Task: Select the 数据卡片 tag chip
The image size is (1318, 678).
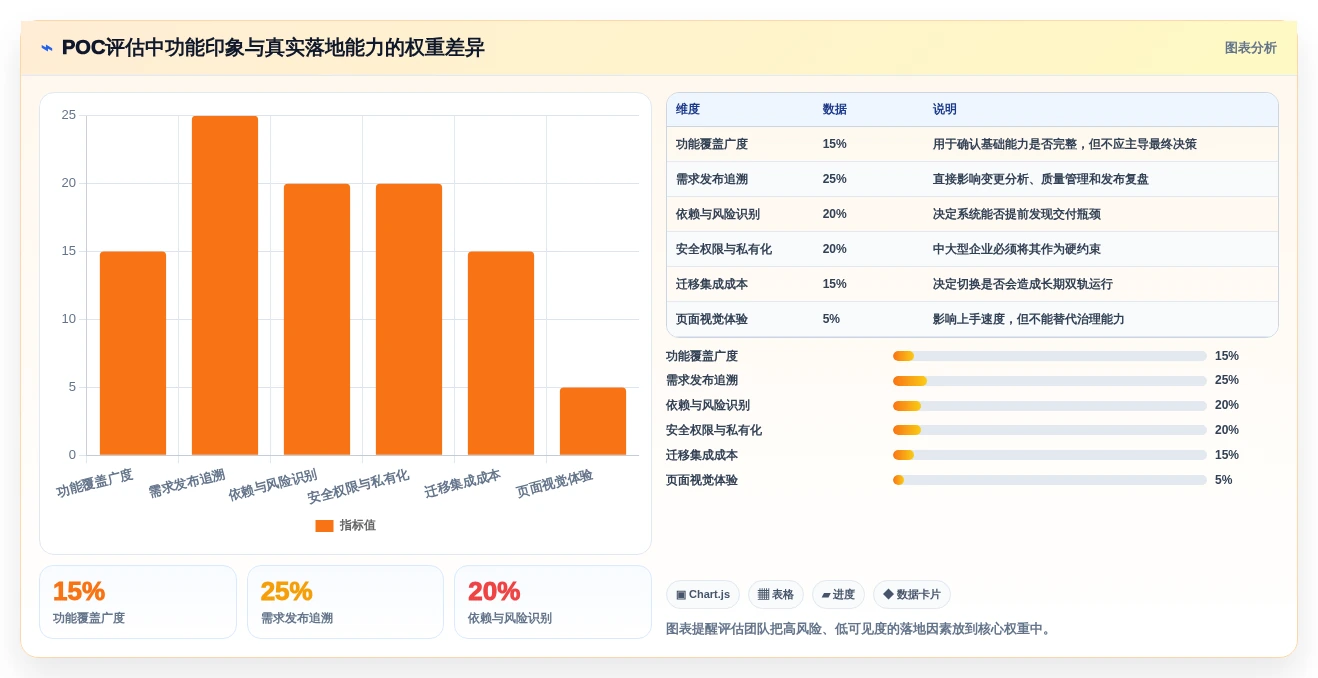Action: click(x=912, y=594)
